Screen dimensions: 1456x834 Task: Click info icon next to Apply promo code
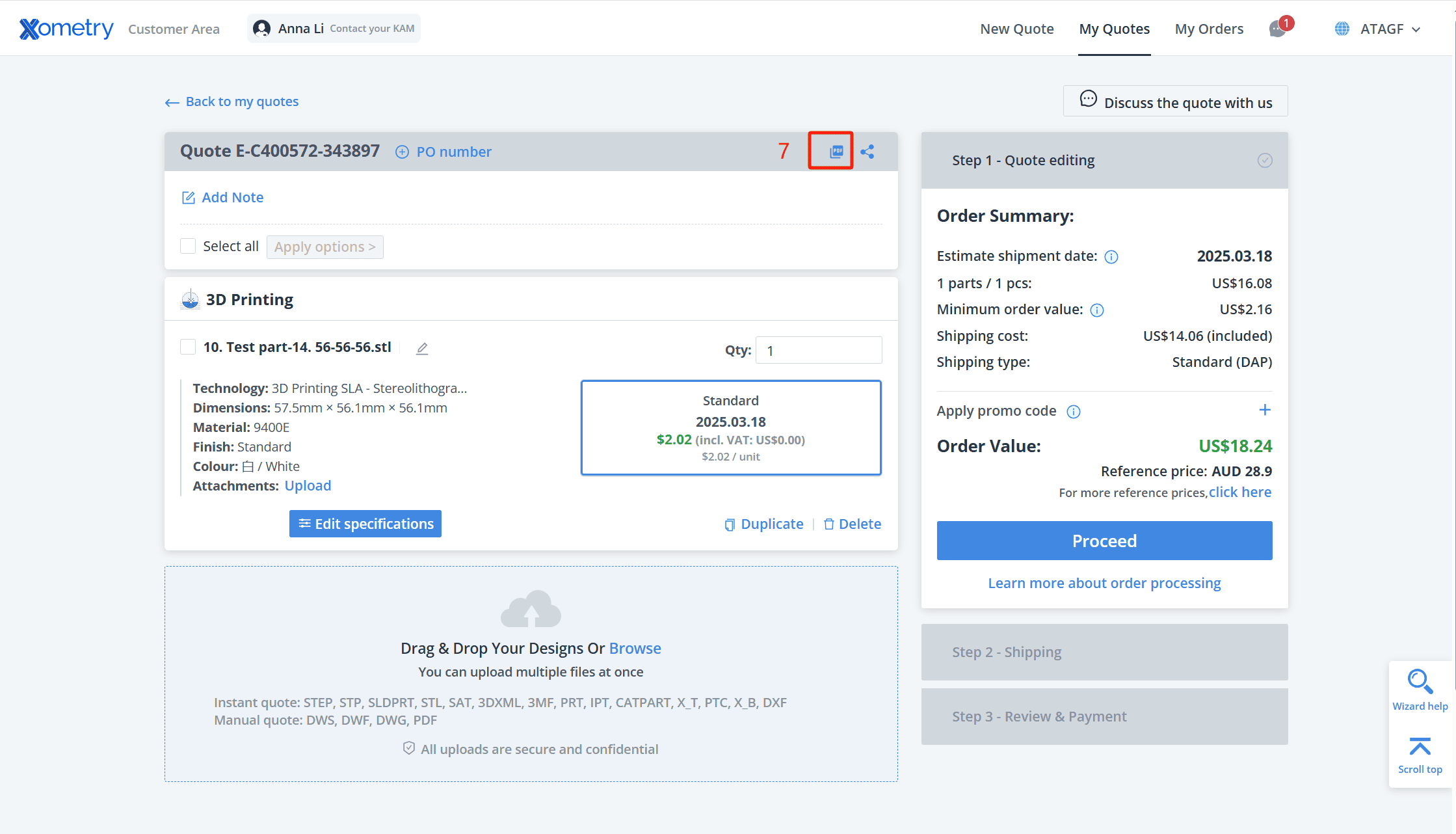pyautogui.click(x=1074, y=412)
